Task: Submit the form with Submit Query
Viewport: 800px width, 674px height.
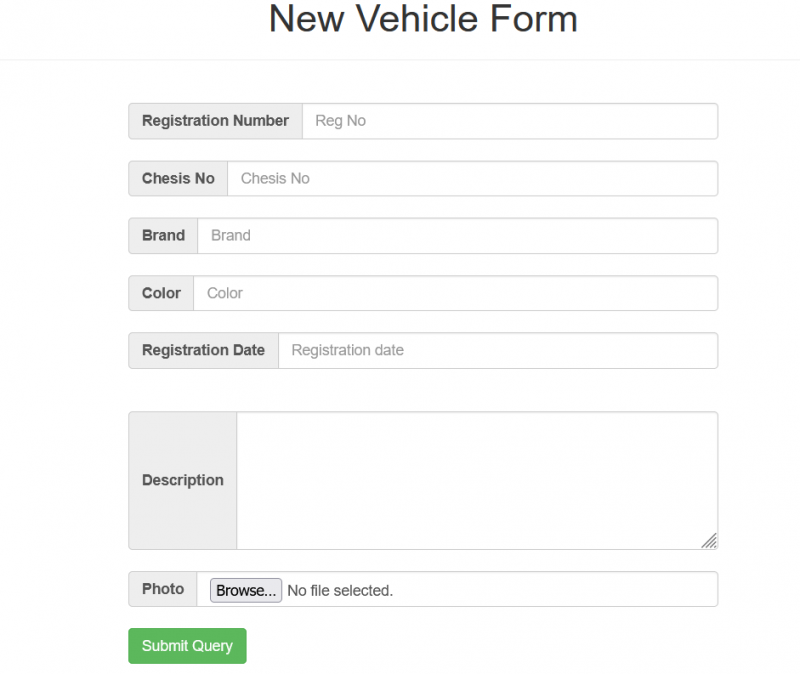Action: [x=187, y=646]
